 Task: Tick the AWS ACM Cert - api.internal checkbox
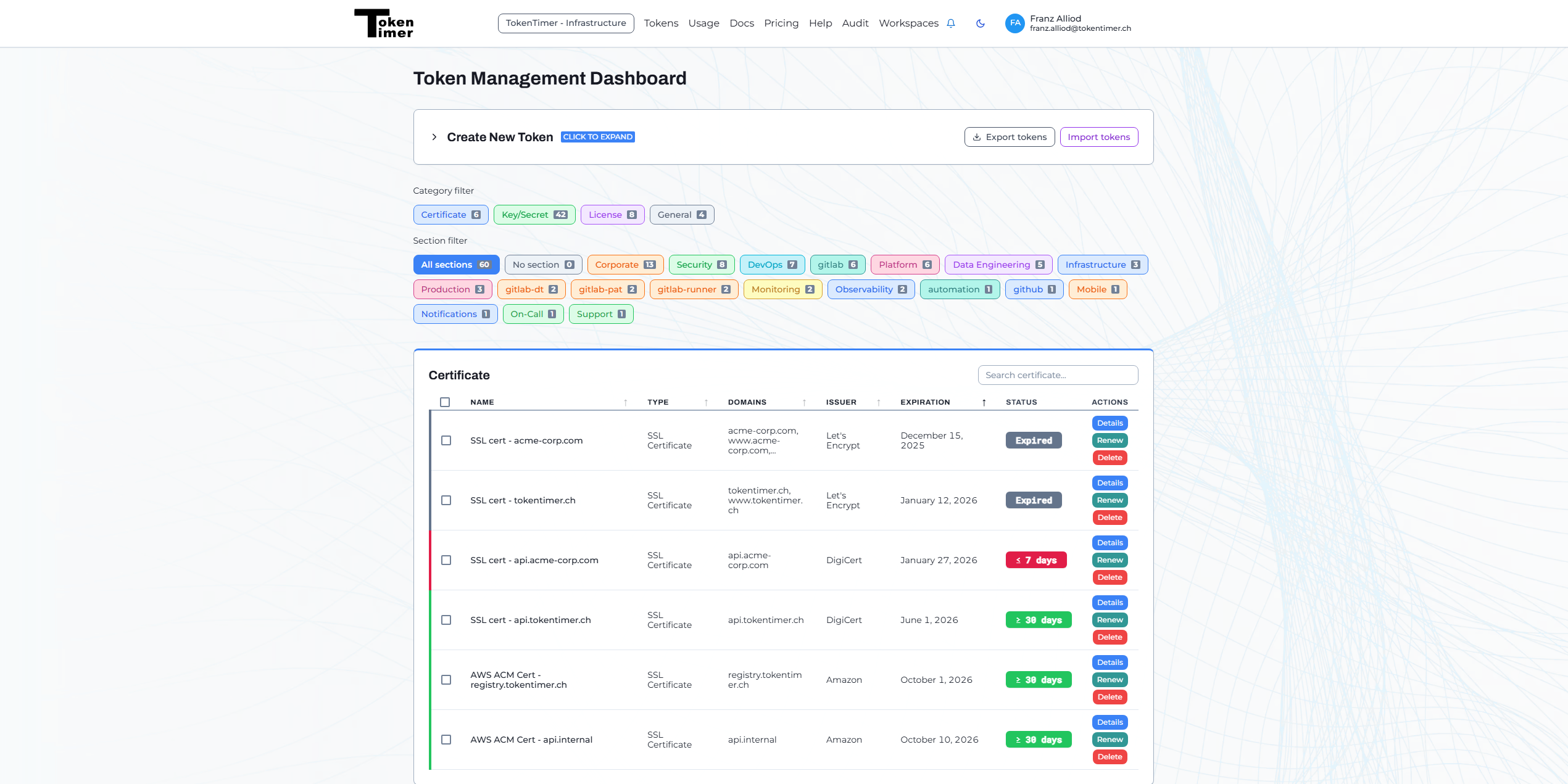point(446,740)
